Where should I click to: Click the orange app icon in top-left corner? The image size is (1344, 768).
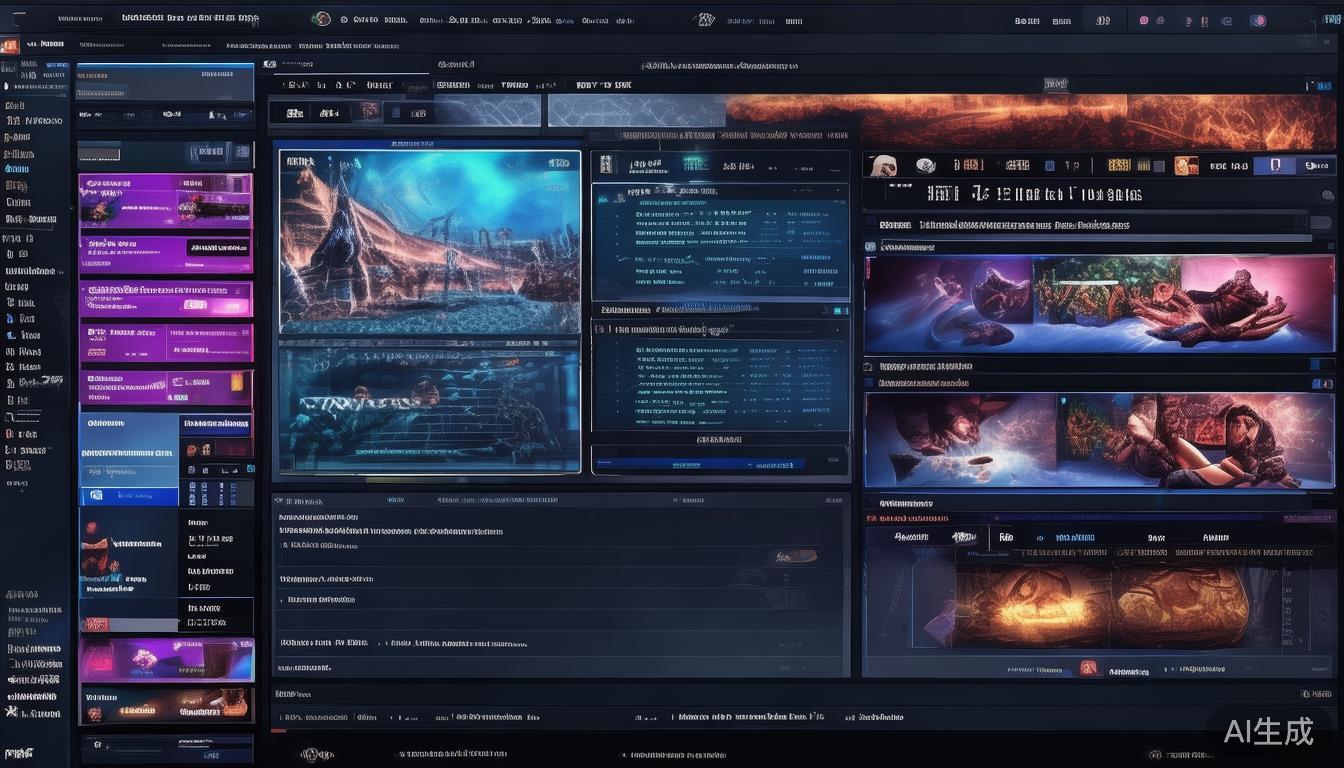(9, 45)
